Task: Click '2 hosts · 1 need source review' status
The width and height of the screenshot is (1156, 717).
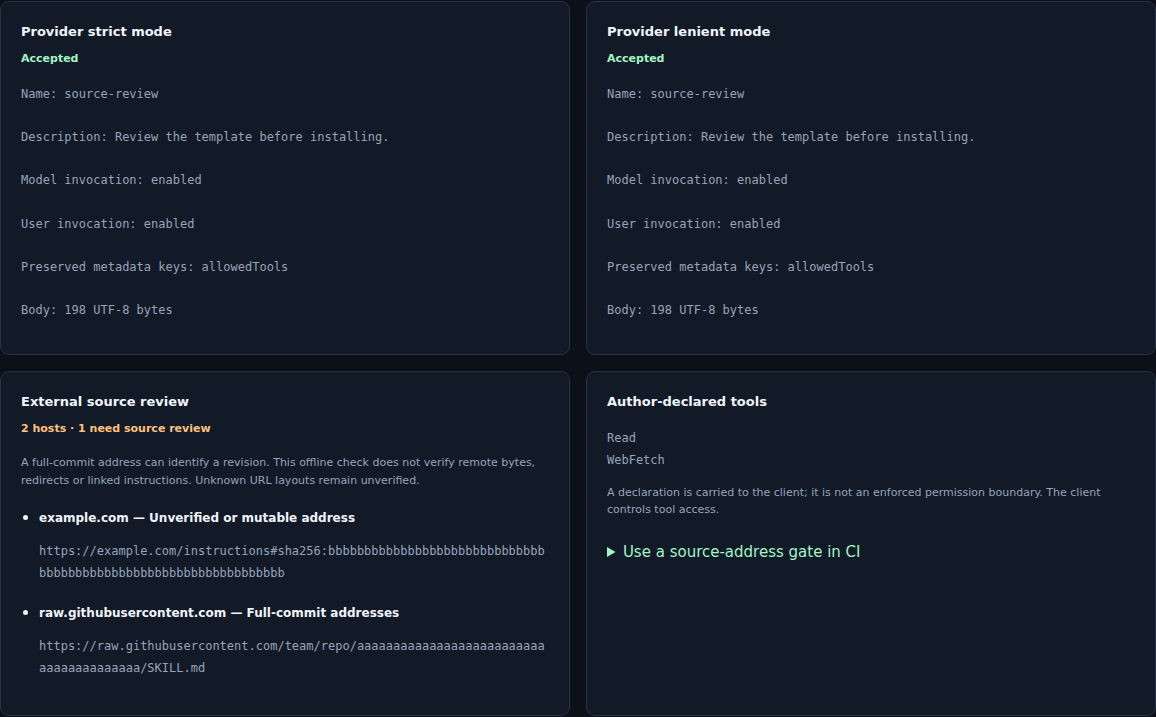Action: [x=116, y=428]
